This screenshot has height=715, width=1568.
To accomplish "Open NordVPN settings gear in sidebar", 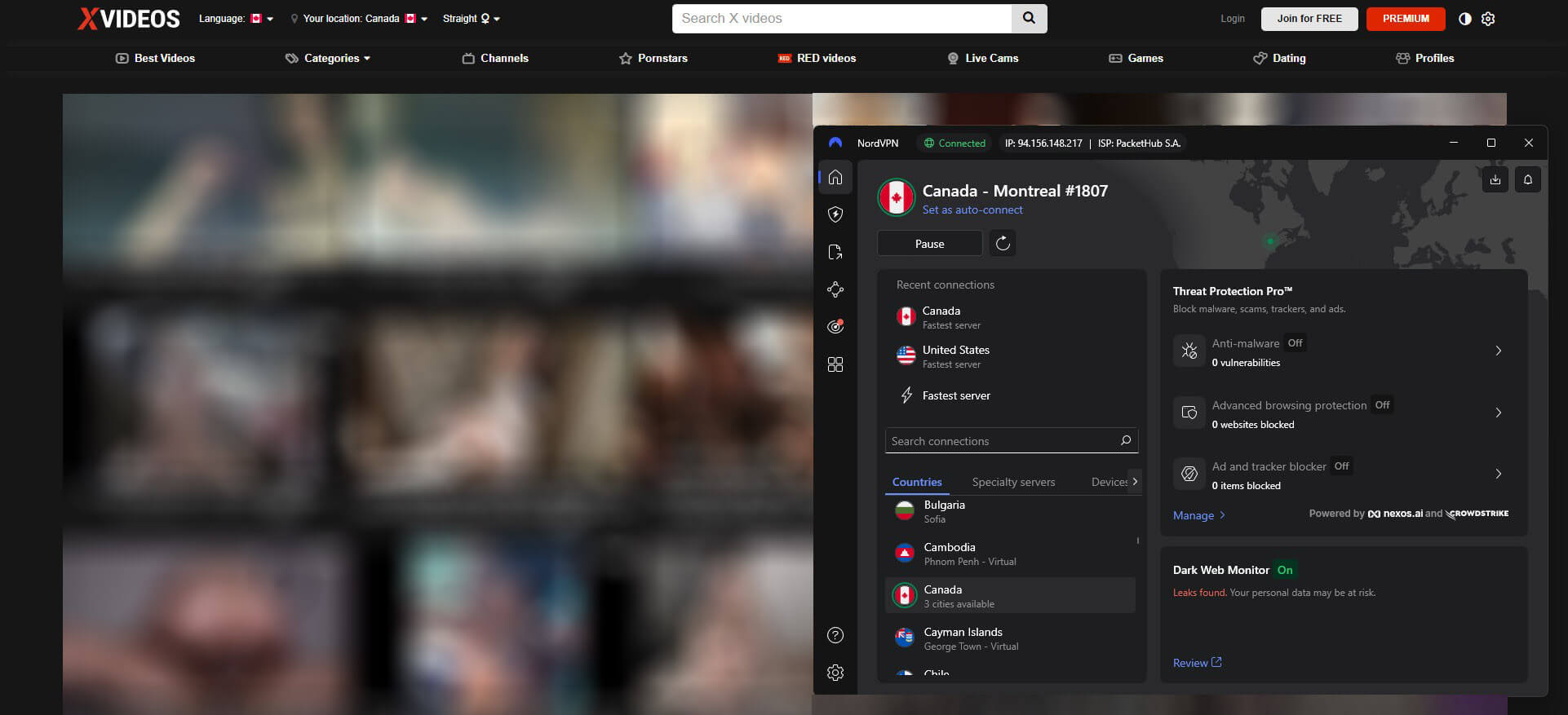I will click(835, 673).
